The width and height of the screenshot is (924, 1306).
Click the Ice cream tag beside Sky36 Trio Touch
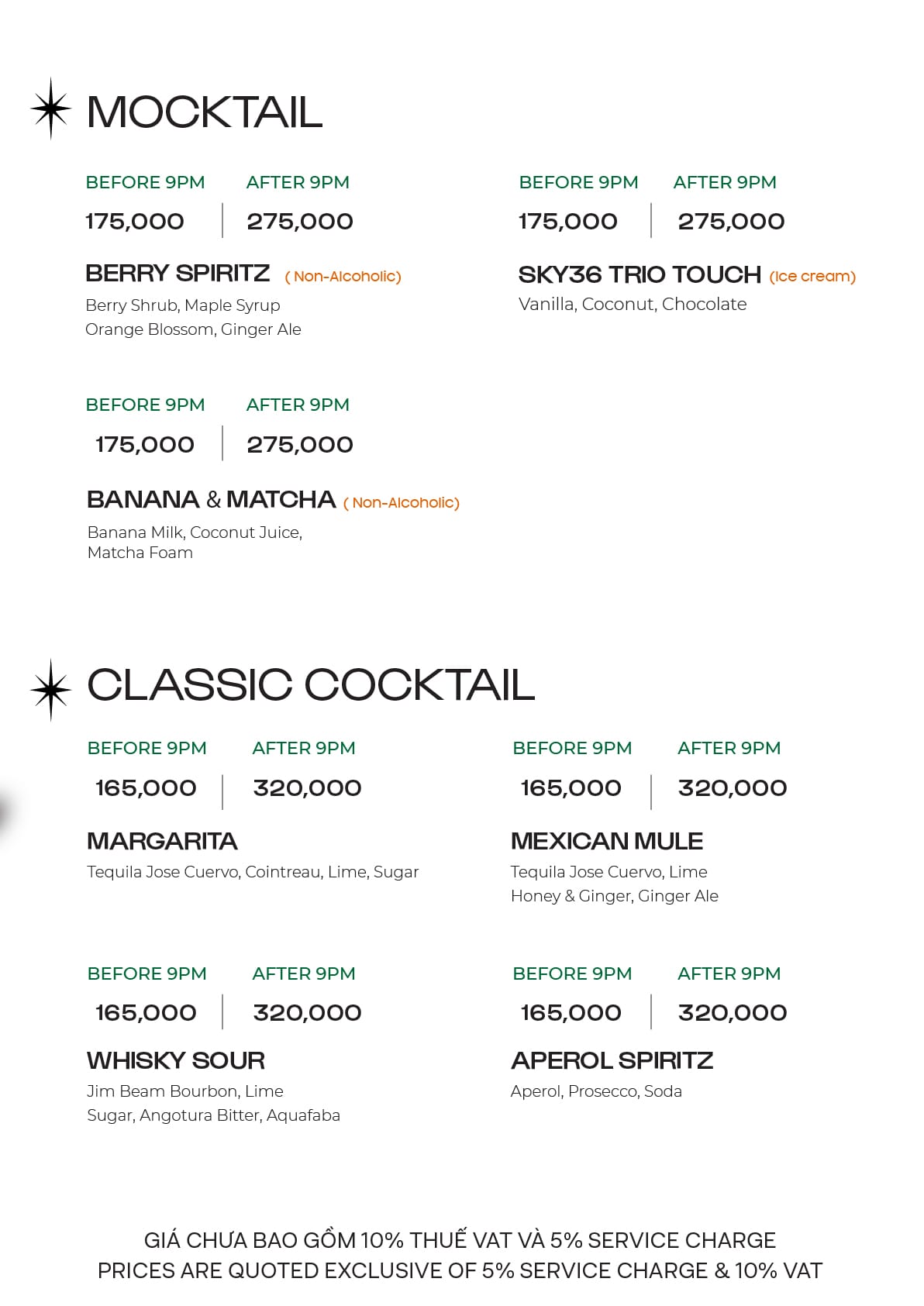(x=812, y=277)
